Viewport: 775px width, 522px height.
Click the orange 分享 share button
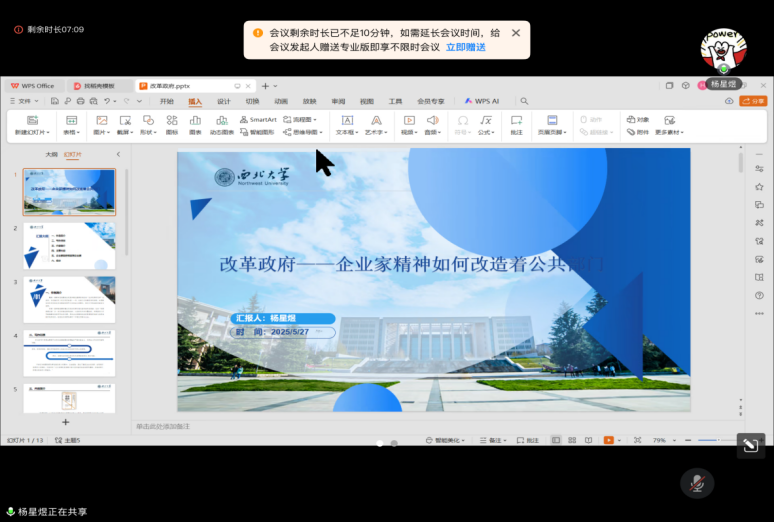tap(753, 101)
